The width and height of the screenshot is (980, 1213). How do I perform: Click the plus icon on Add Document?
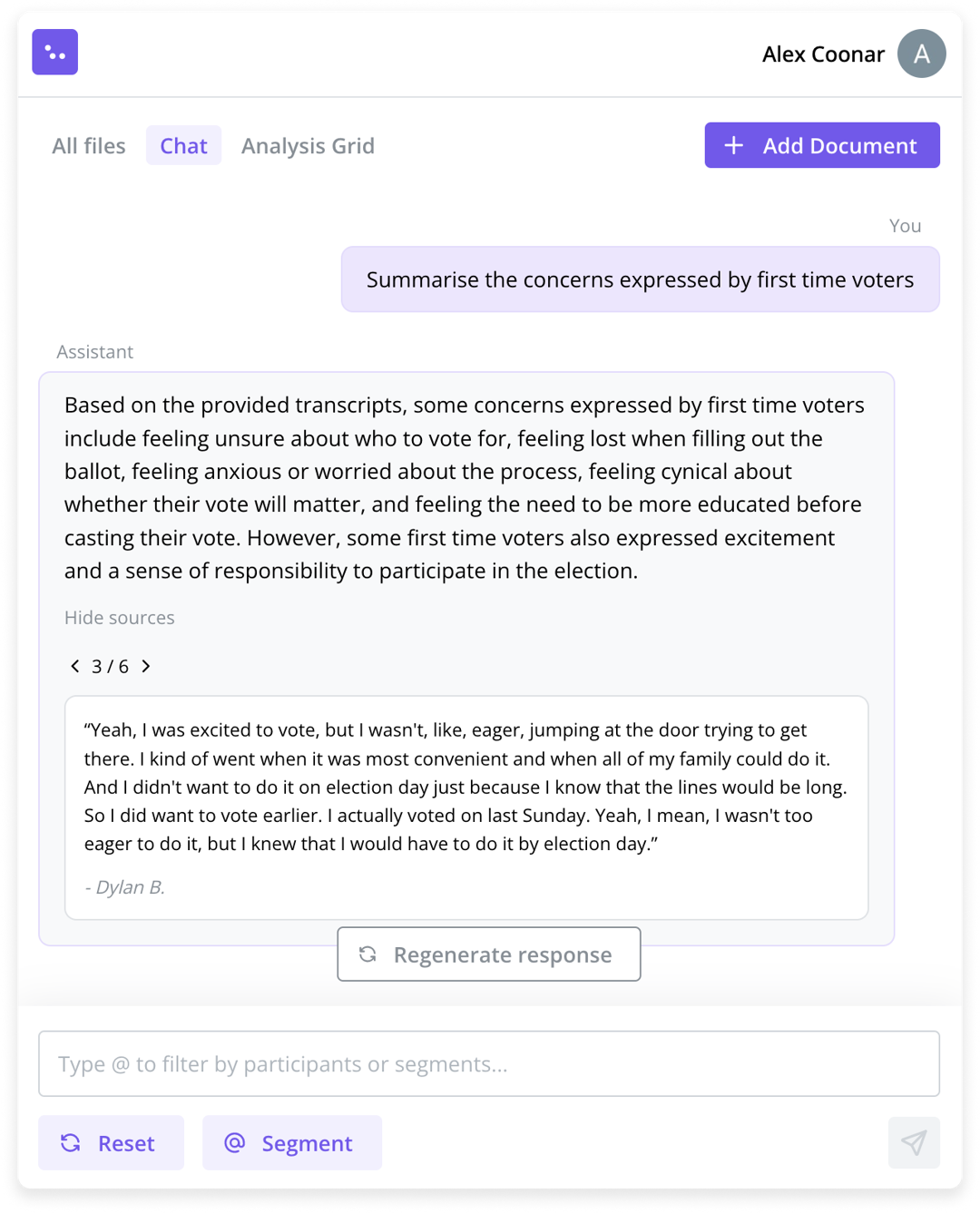(734, 145)
